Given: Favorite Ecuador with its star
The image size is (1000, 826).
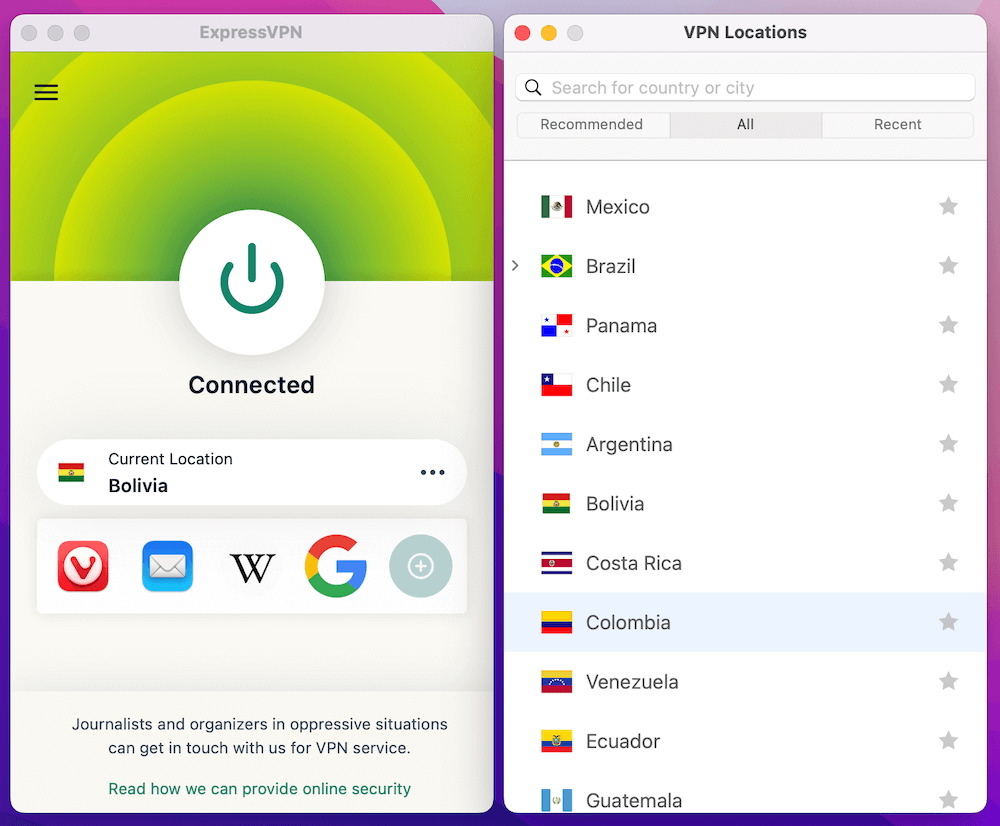Looking at the screenshot, I should 948,740.
